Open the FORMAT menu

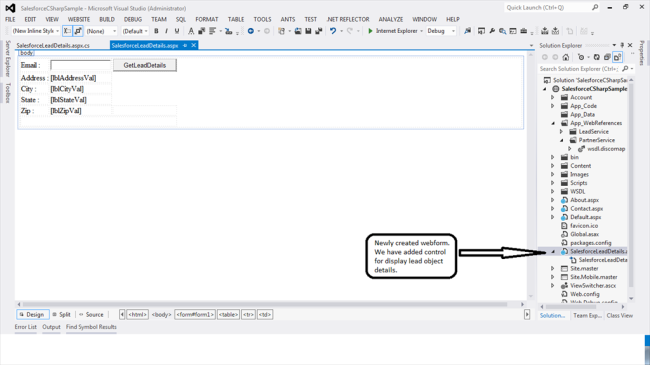pos(206,19)
